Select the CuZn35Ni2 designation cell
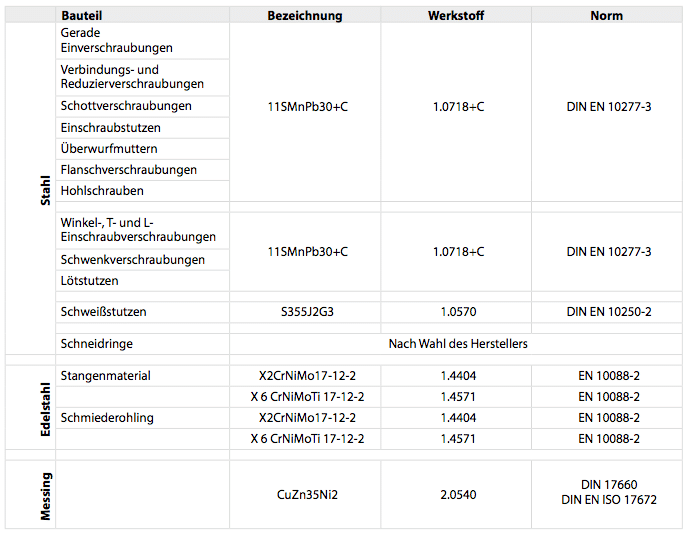Viewport: 688px width, 534px height. click(x=307, y=494)
